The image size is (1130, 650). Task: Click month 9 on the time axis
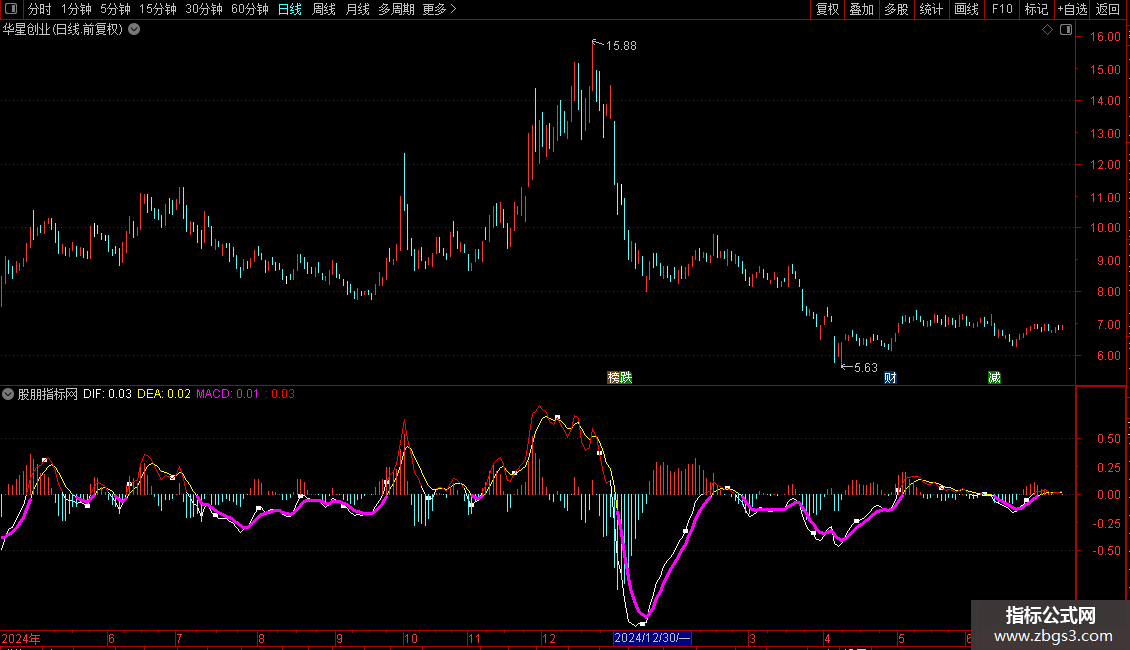pyautogui.click(x=339, y=638)
